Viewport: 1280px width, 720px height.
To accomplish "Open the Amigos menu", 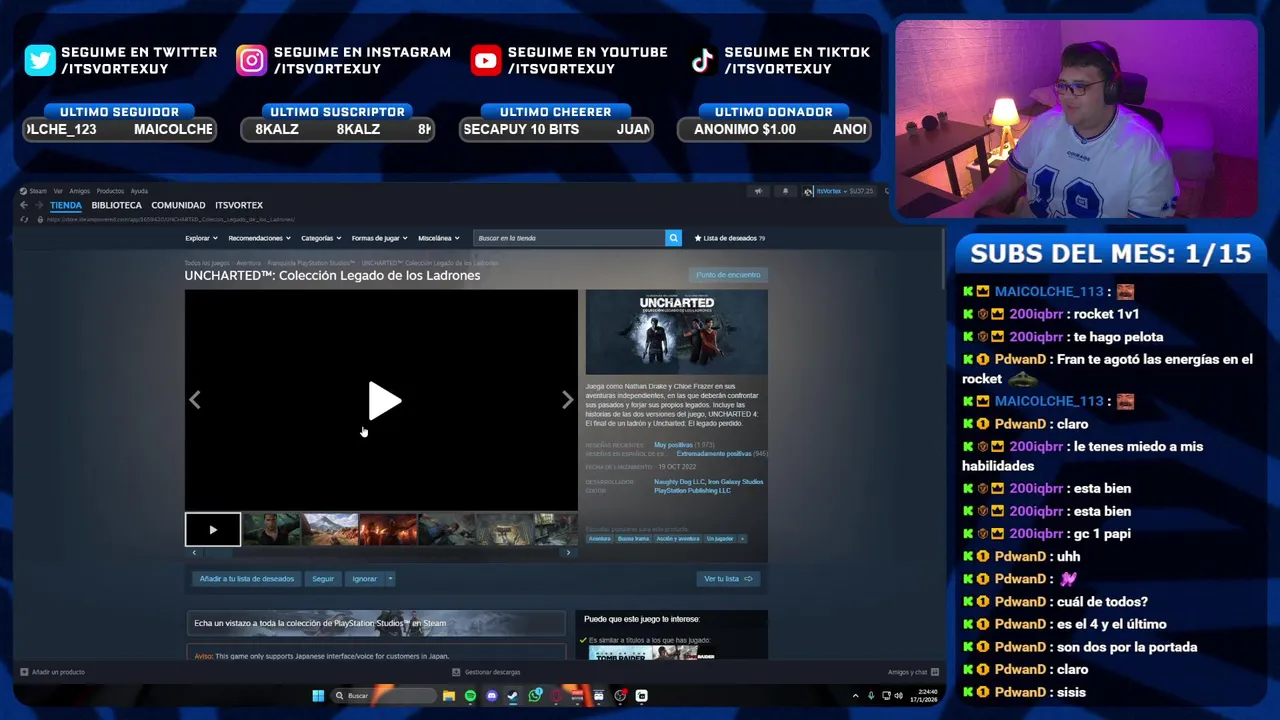I will click(79, 191).
